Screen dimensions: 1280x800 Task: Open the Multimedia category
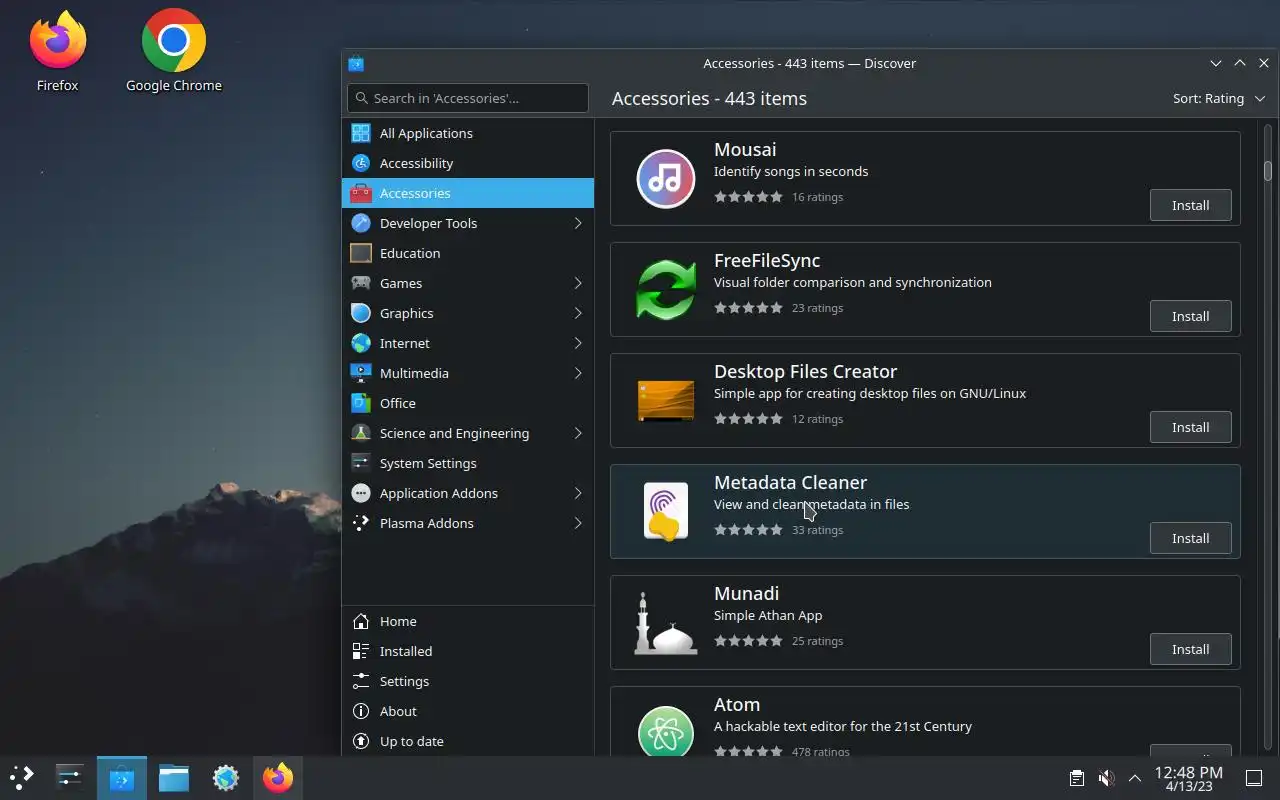coord(468,373)
